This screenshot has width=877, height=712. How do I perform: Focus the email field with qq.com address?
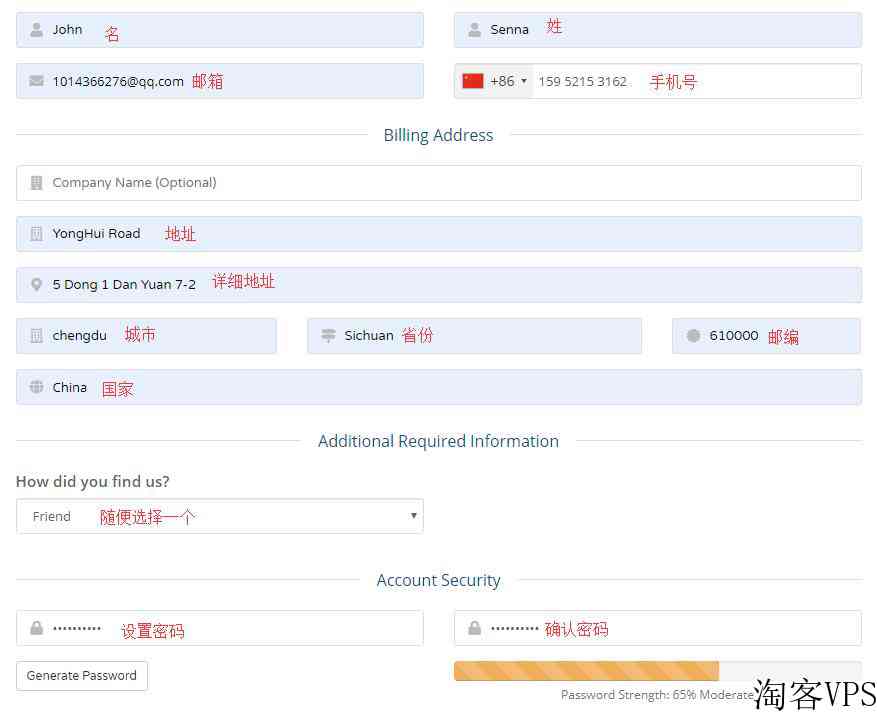coord(220,81)
